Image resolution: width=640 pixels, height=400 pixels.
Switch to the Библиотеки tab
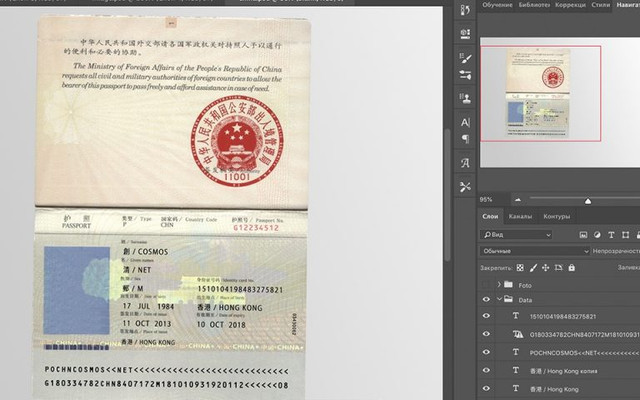[x=534, y=5]
